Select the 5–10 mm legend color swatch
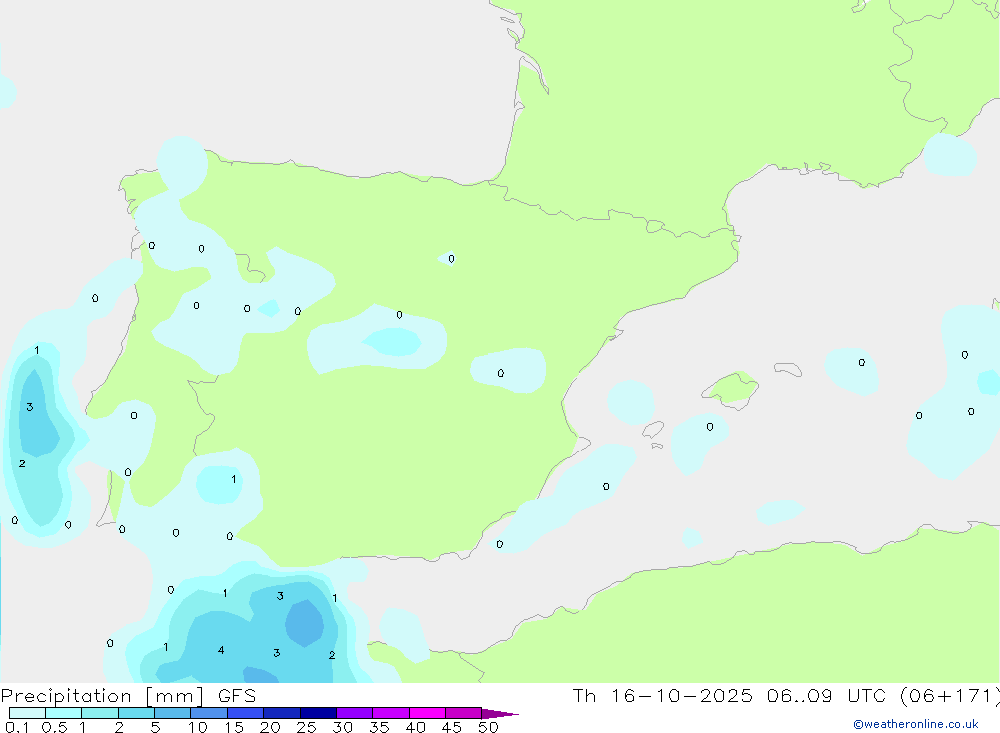 click(173, 713)
